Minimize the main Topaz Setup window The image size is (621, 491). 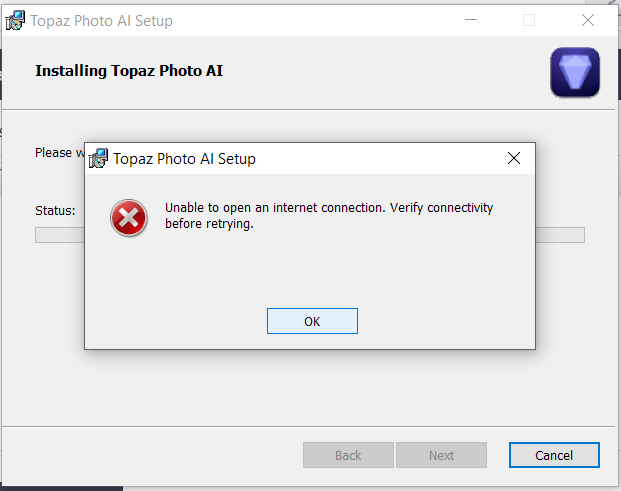(471, 20)
